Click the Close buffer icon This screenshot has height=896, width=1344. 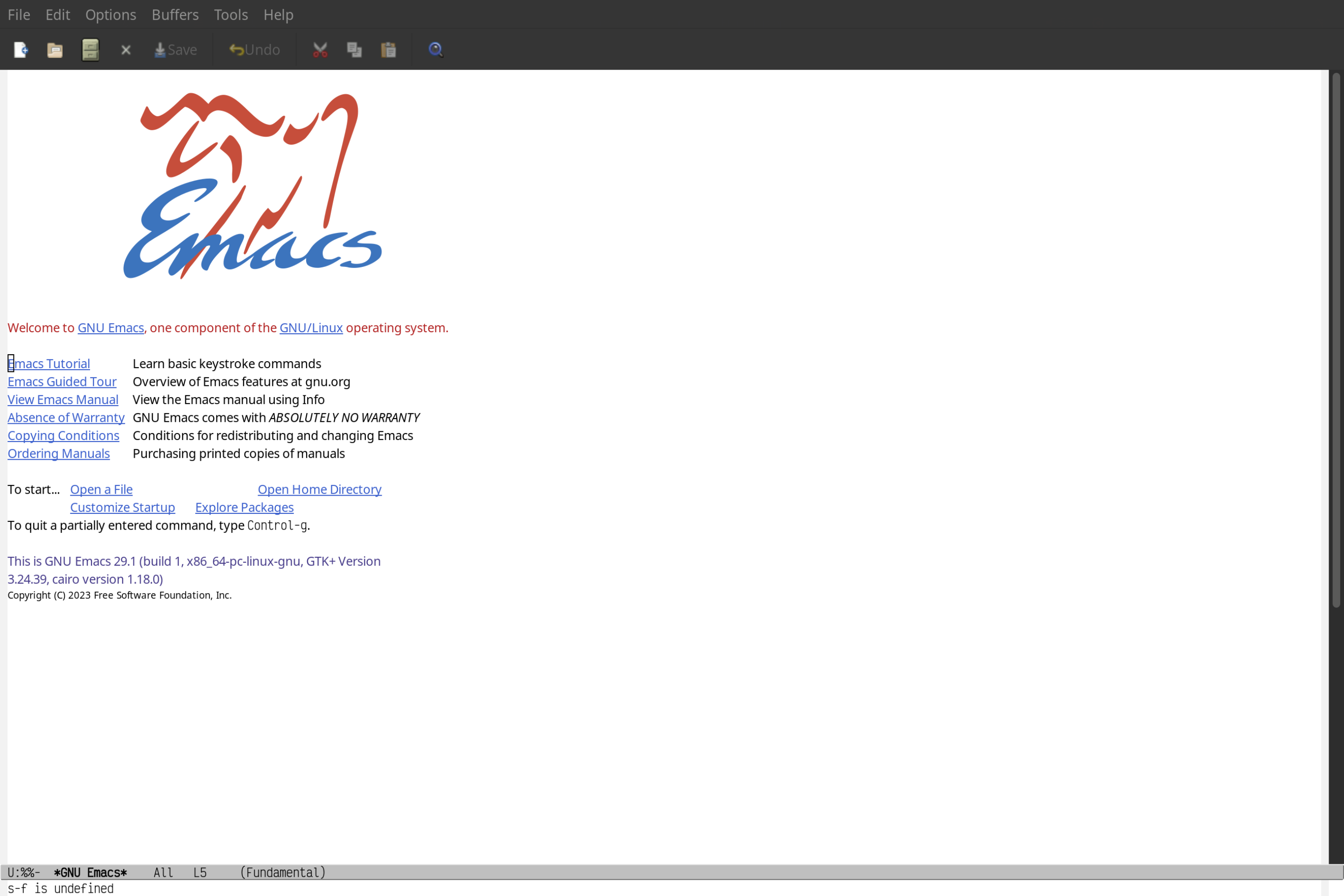(126, 49)
